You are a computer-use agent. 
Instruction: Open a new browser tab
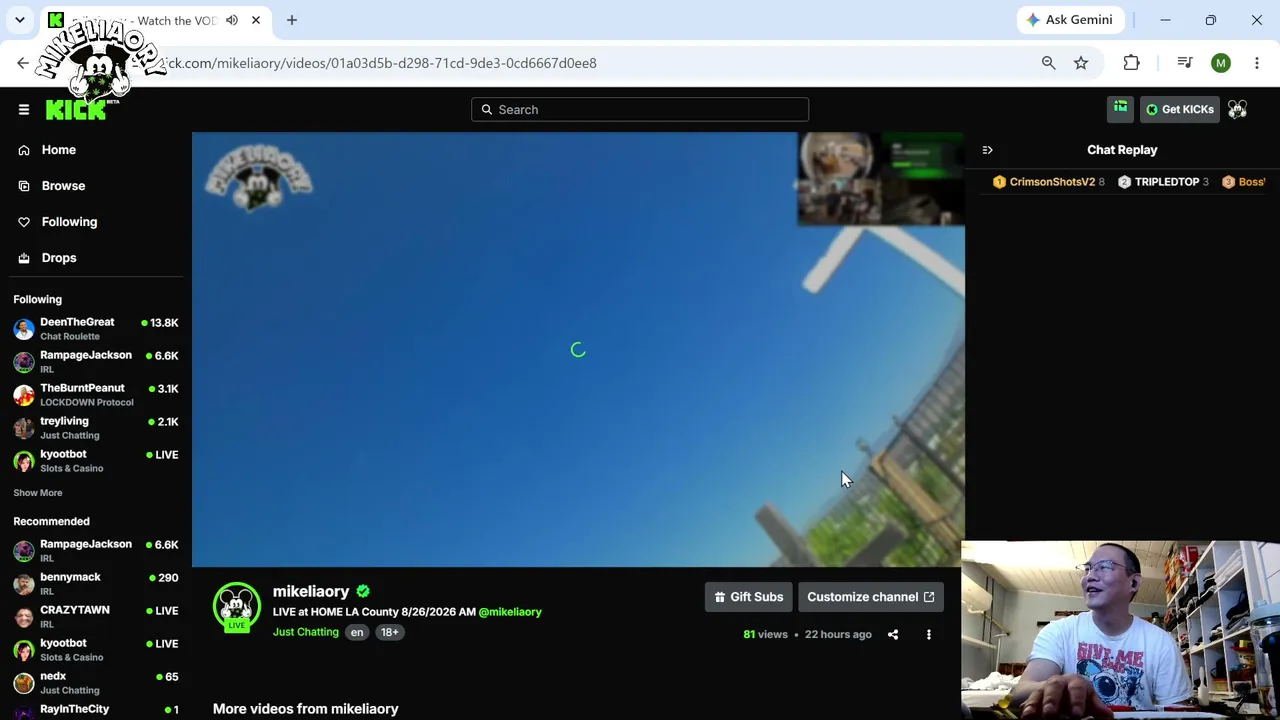tap(292, 20)
